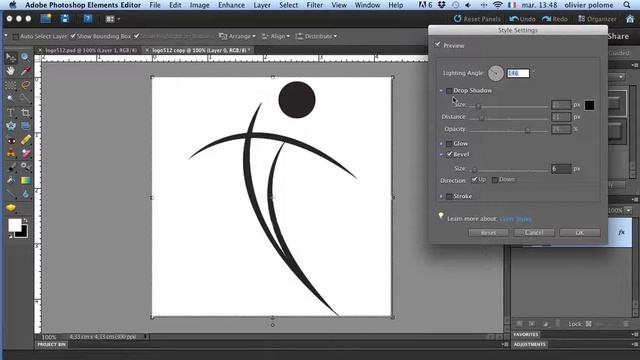
Task: Toggle Show Bounding Box checkbox
Action: click(73, 36)
